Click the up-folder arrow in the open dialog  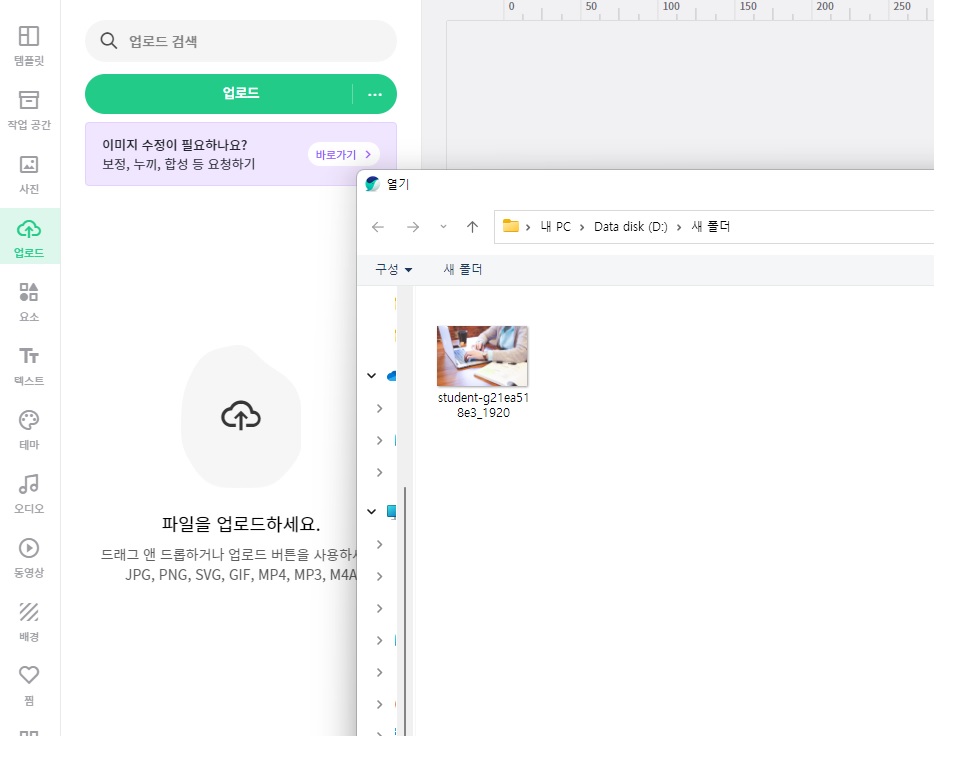tap(472, 226)
